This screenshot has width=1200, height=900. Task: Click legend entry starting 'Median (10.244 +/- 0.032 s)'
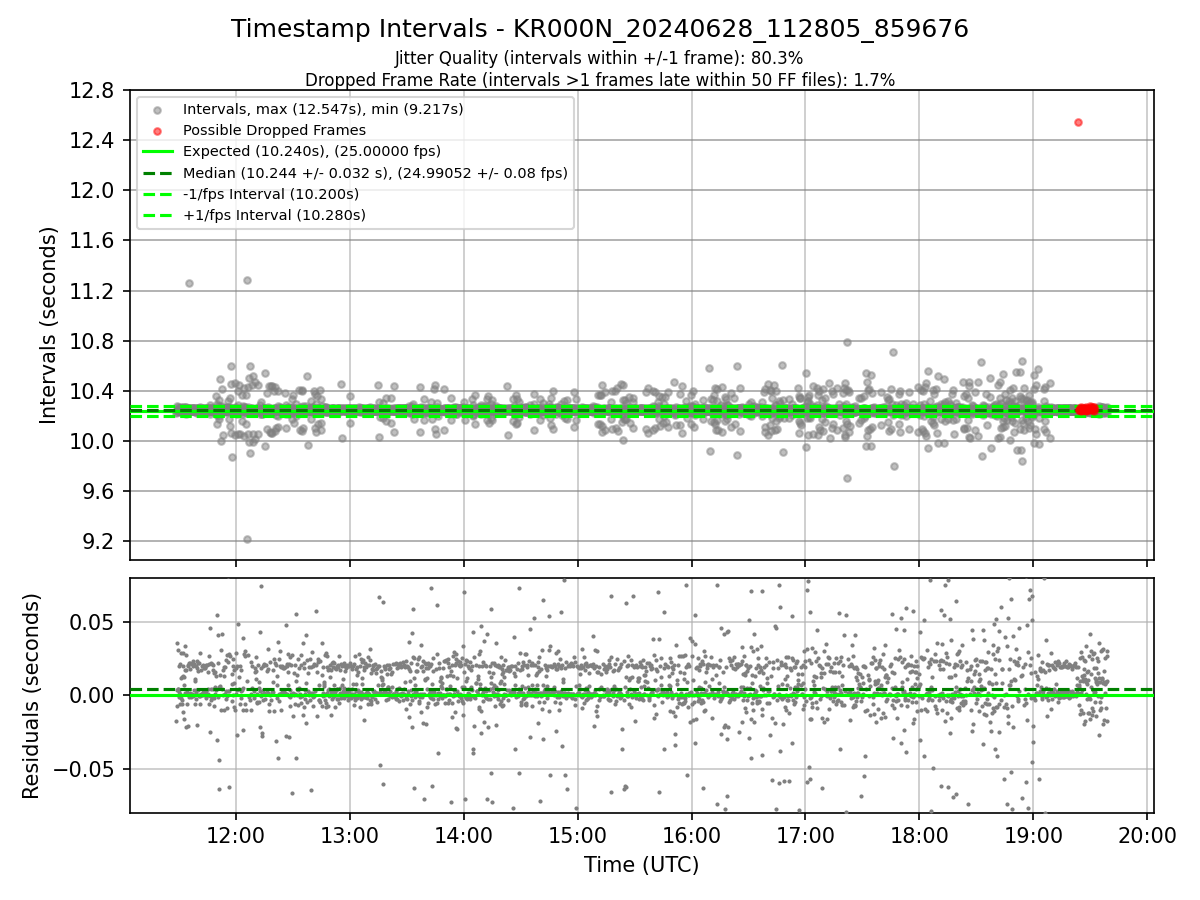pos(375,173)
